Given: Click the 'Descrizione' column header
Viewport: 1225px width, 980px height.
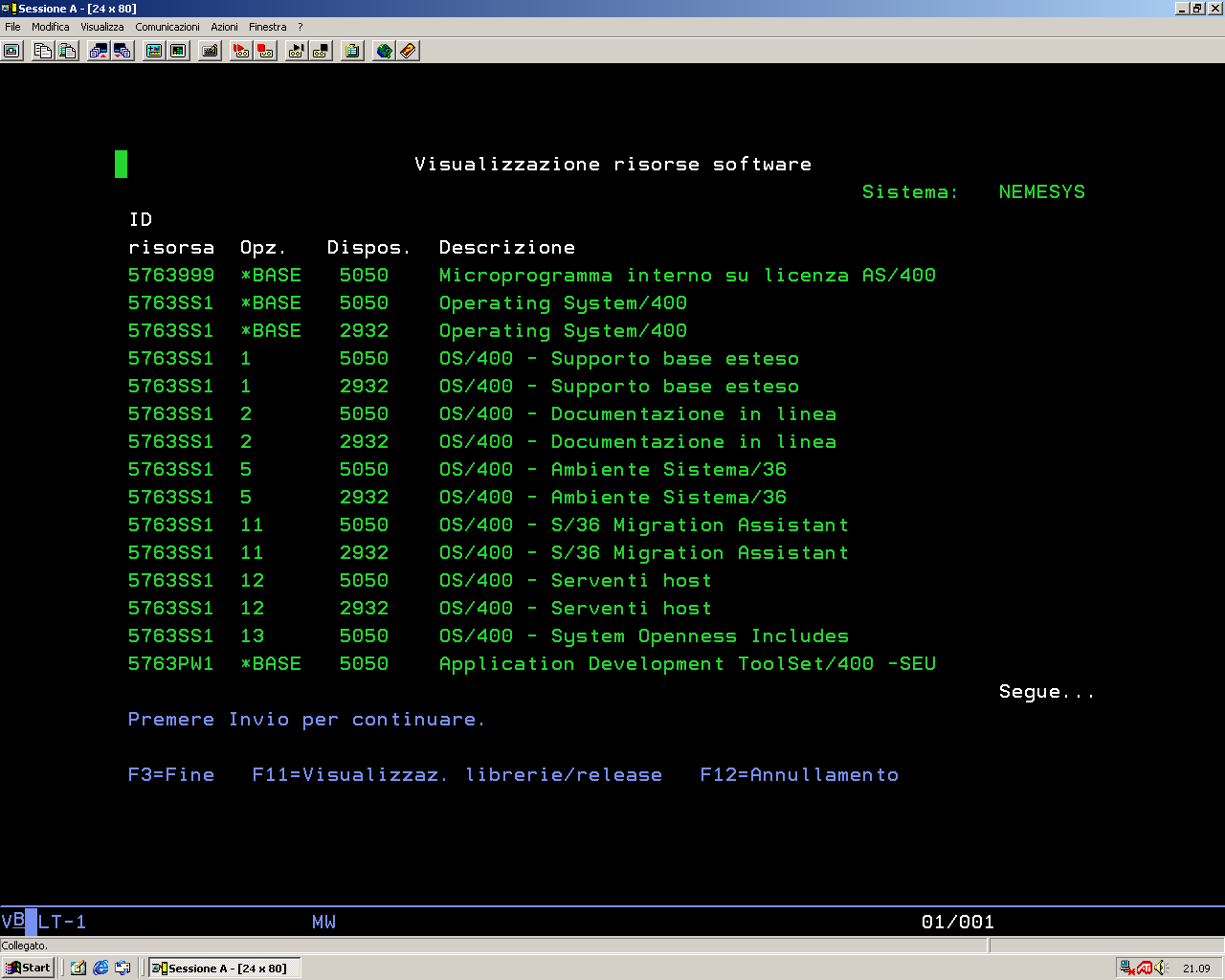Looking at the screenshot, I should coord(507,247).
